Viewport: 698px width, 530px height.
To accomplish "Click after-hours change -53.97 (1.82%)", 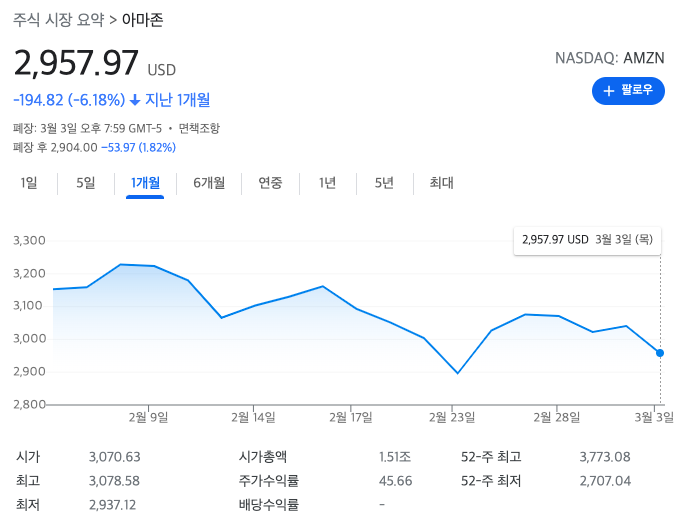I will (138, 147).
